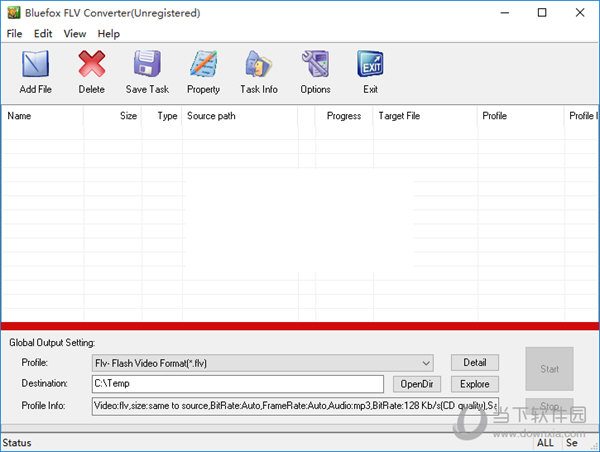Minimize the Bluefox FLV Converter window
600x452 pixels.
505,13
